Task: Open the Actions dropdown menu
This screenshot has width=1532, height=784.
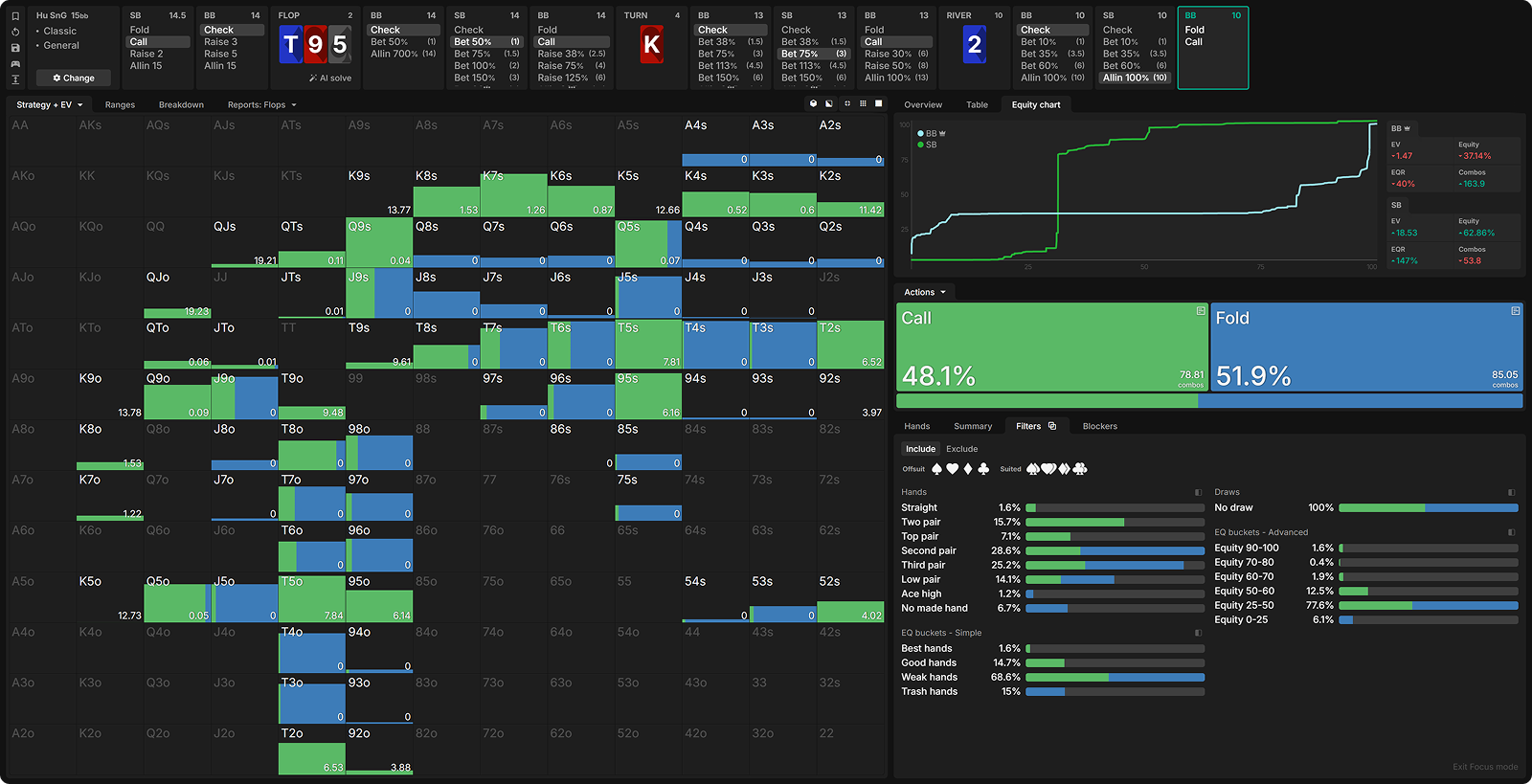Action: [x=924, y=293]
